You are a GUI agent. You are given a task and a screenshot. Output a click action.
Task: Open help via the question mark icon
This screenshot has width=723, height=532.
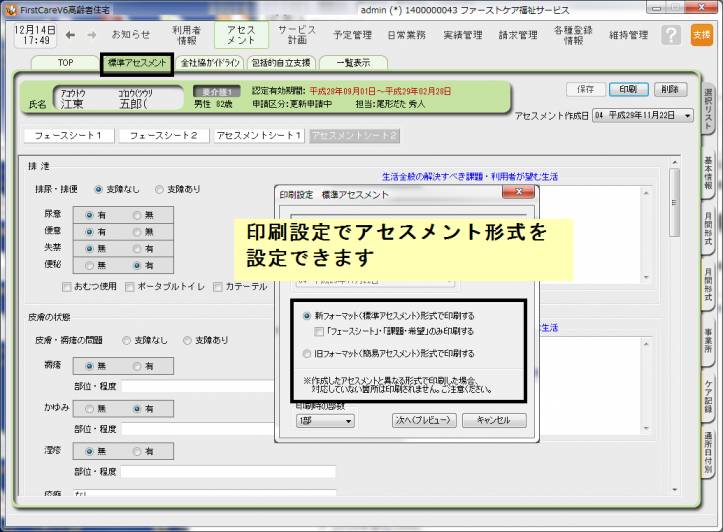click(x=671, y=35)
